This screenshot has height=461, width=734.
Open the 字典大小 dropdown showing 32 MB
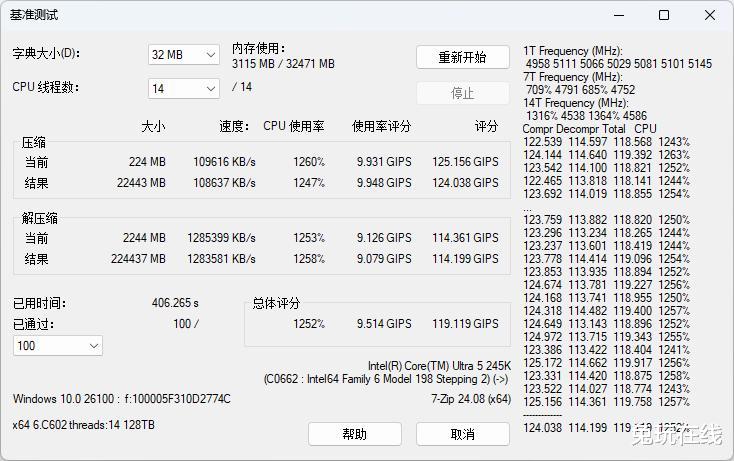tap(183, 55)
